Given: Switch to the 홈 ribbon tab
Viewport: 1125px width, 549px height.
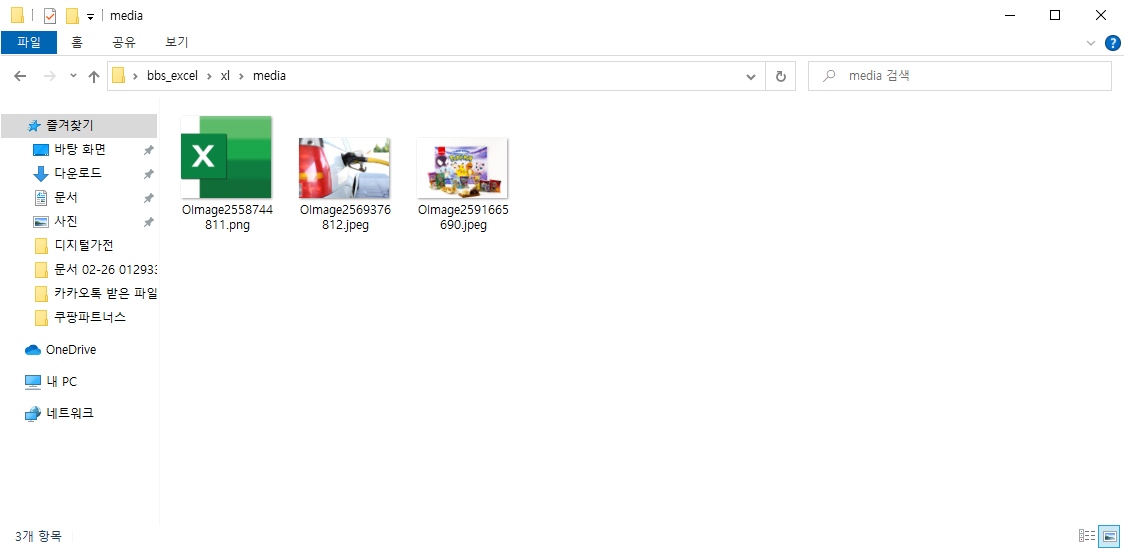Looking at the screenshot, I should pos(77,42).
